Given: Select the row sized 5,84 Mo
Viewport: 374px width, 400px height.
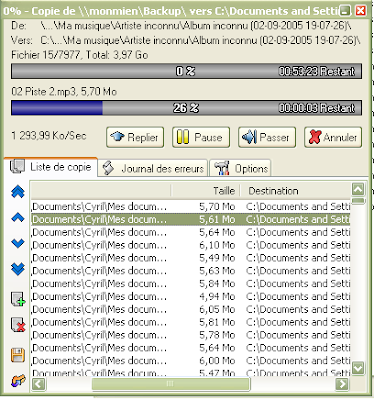Looking at the screenshot, I should coord(190,284).
